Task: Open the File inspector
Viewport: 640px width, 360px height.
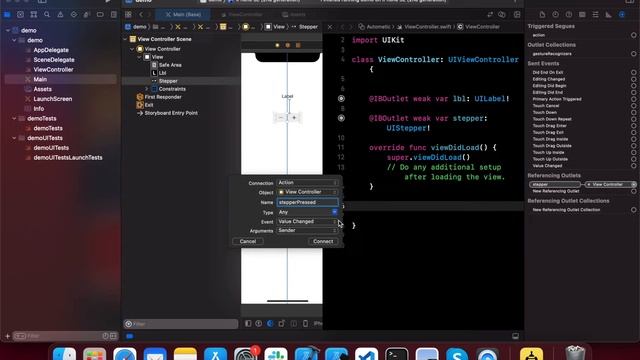Action: coord(542,15)
